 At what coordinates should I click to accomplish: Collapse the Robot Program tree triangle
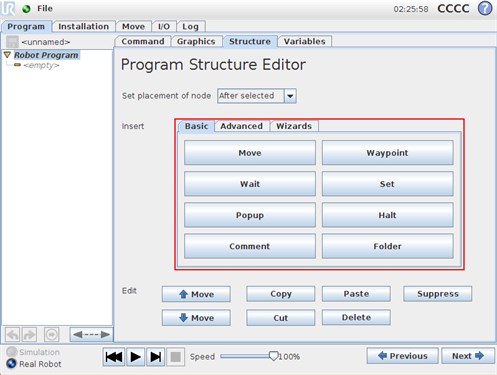tap(8, 55)
